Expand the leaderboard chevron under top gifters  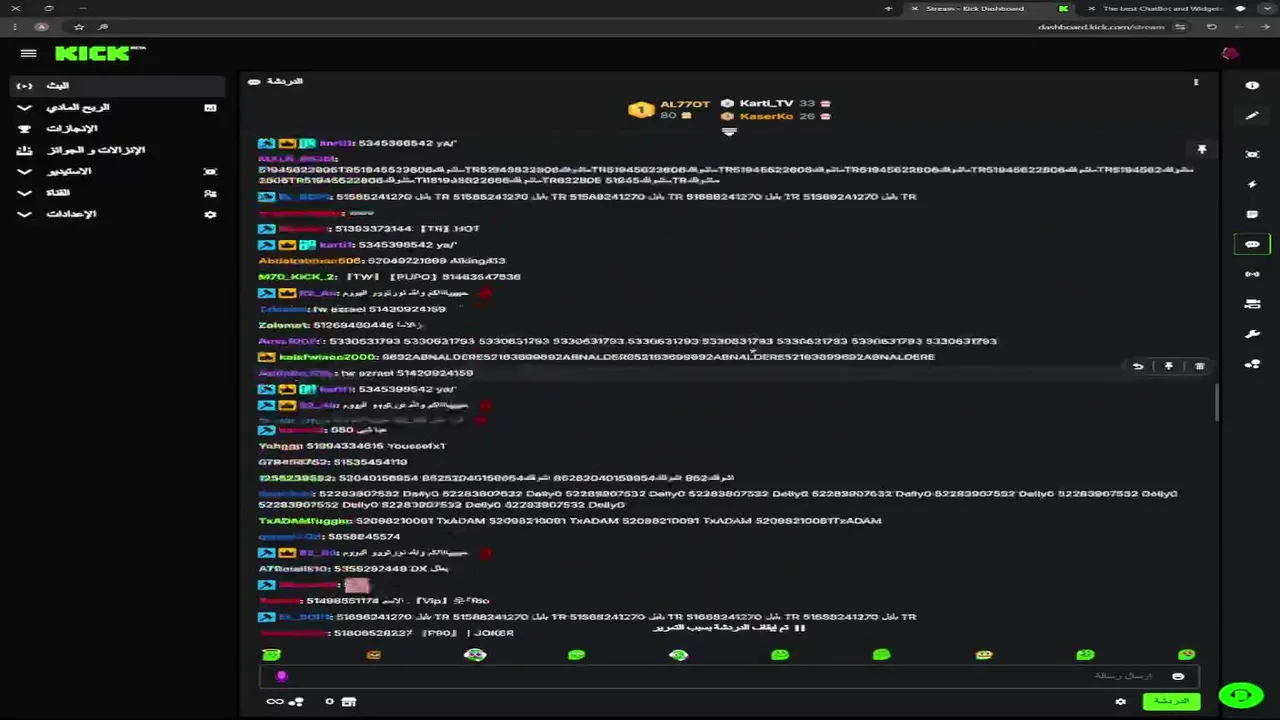[729, 132]
